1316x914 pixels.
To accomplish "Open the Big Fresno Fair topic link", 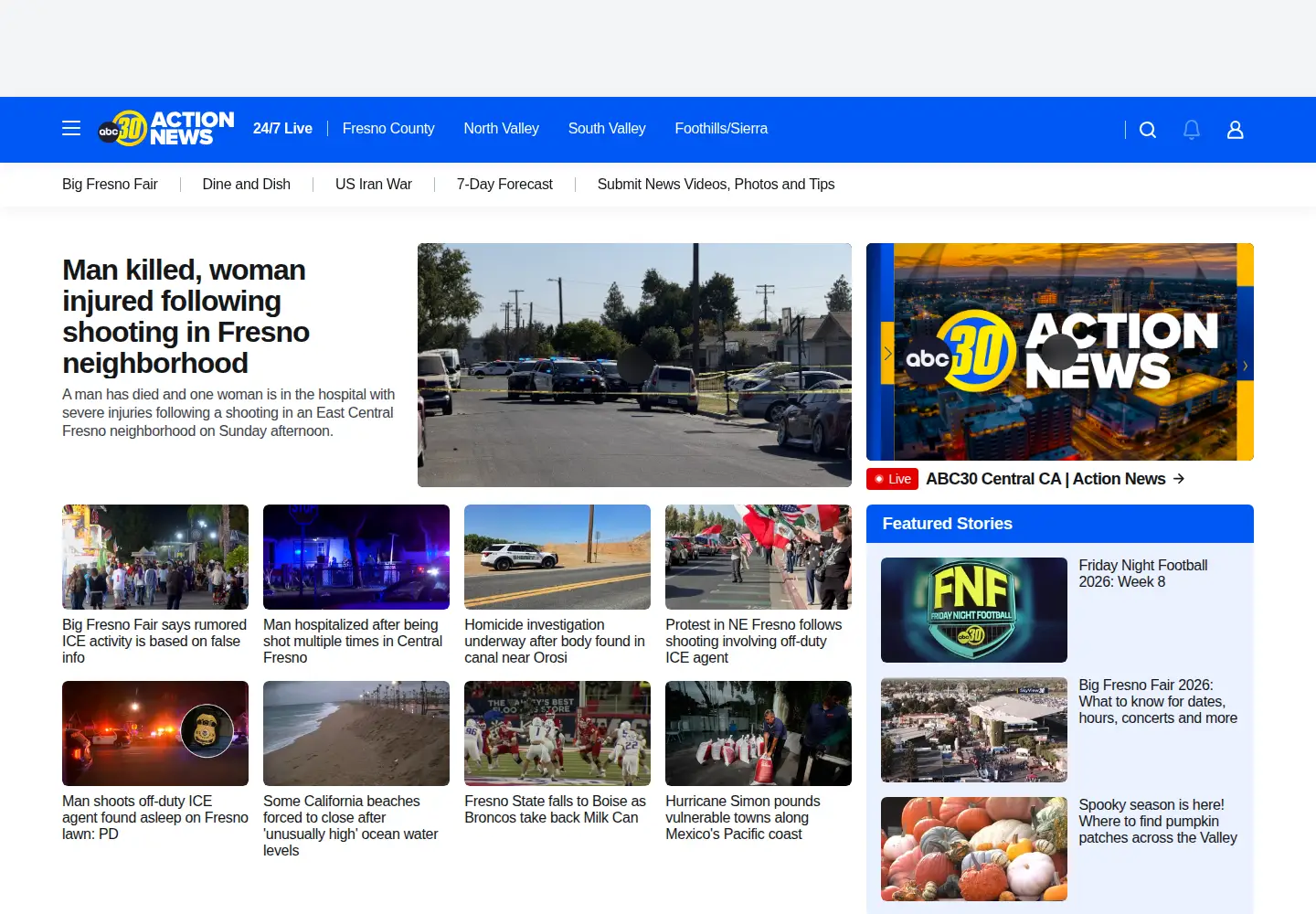I will 110,185.
